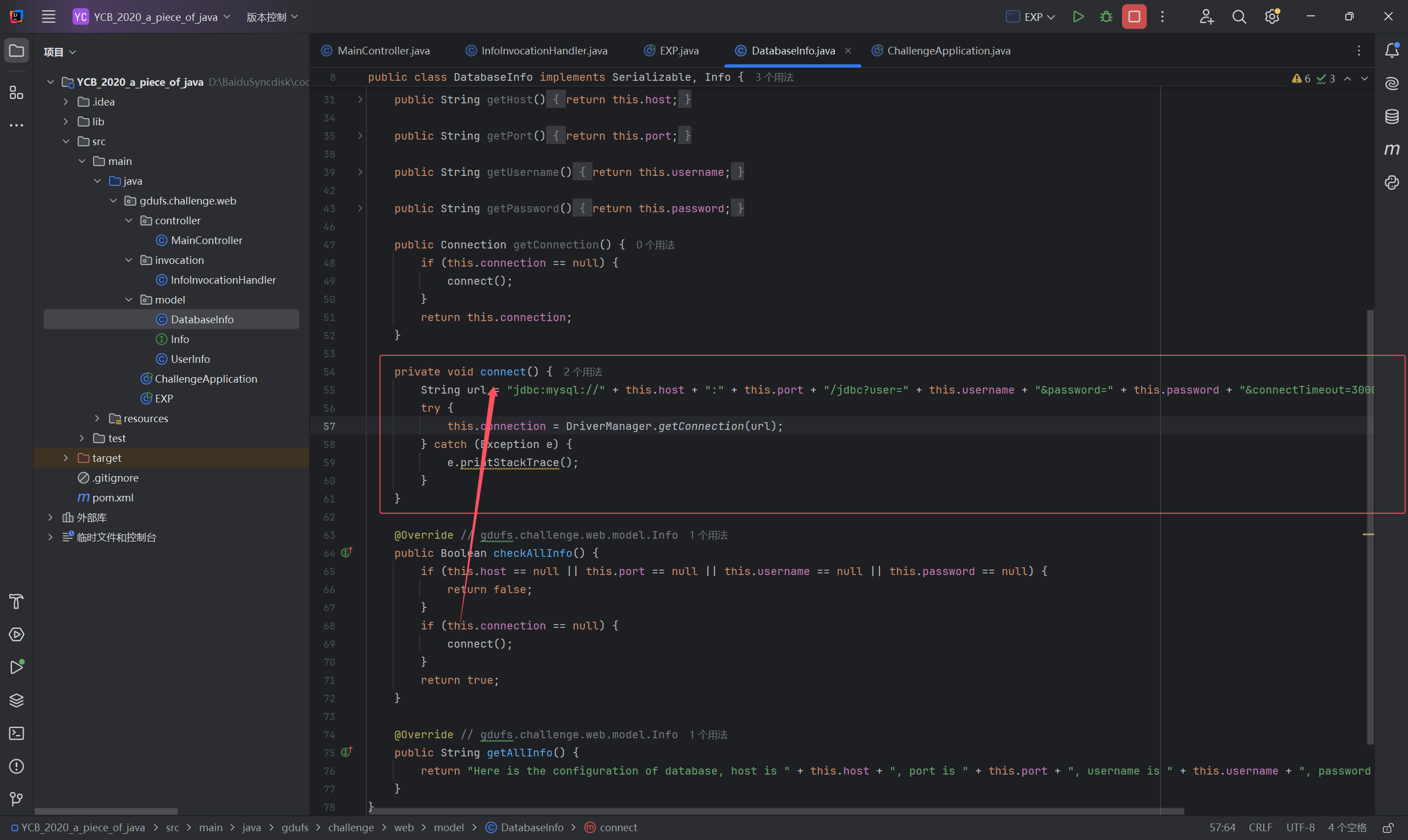Image resolution: width=1408 pixels, height=840 pixels.
Task: Open Search Everywhere magnifier
Action: point(1239,16)
